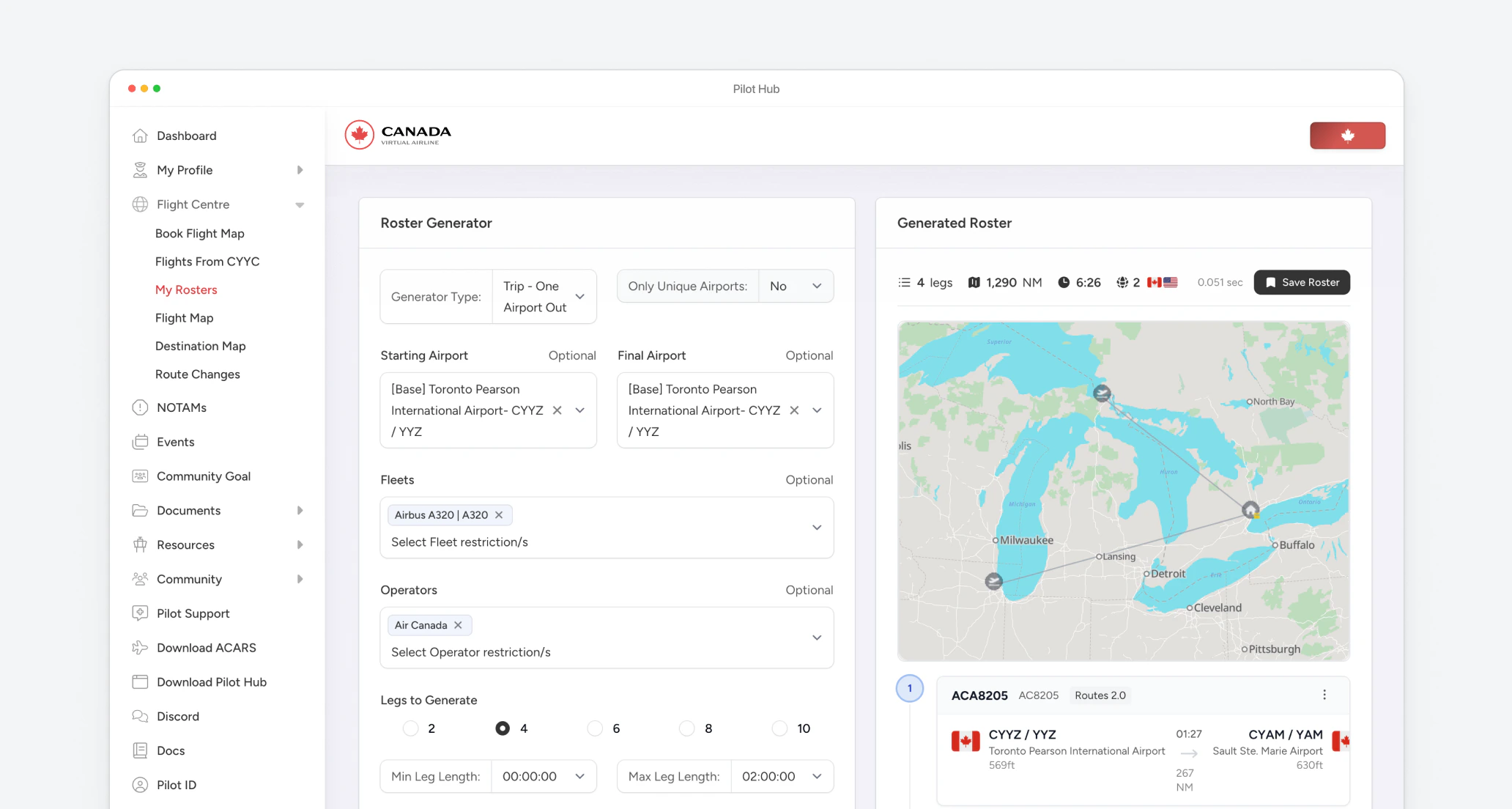This screenshot has width=1512, height=809.
Task: Clear the Final Airport selection
Action: [794, 410]
